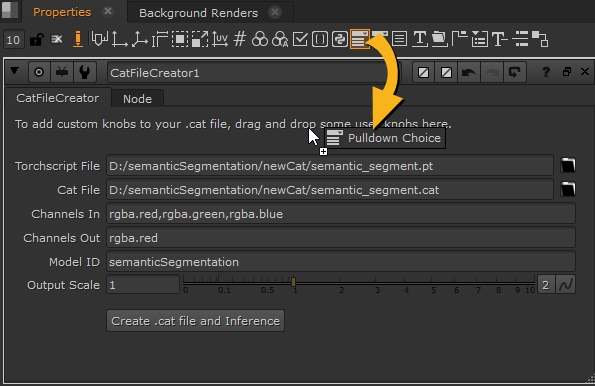595x386 pixels.
Task: Toggle the lock properties panel icon
Action: [x=36, y=39]
